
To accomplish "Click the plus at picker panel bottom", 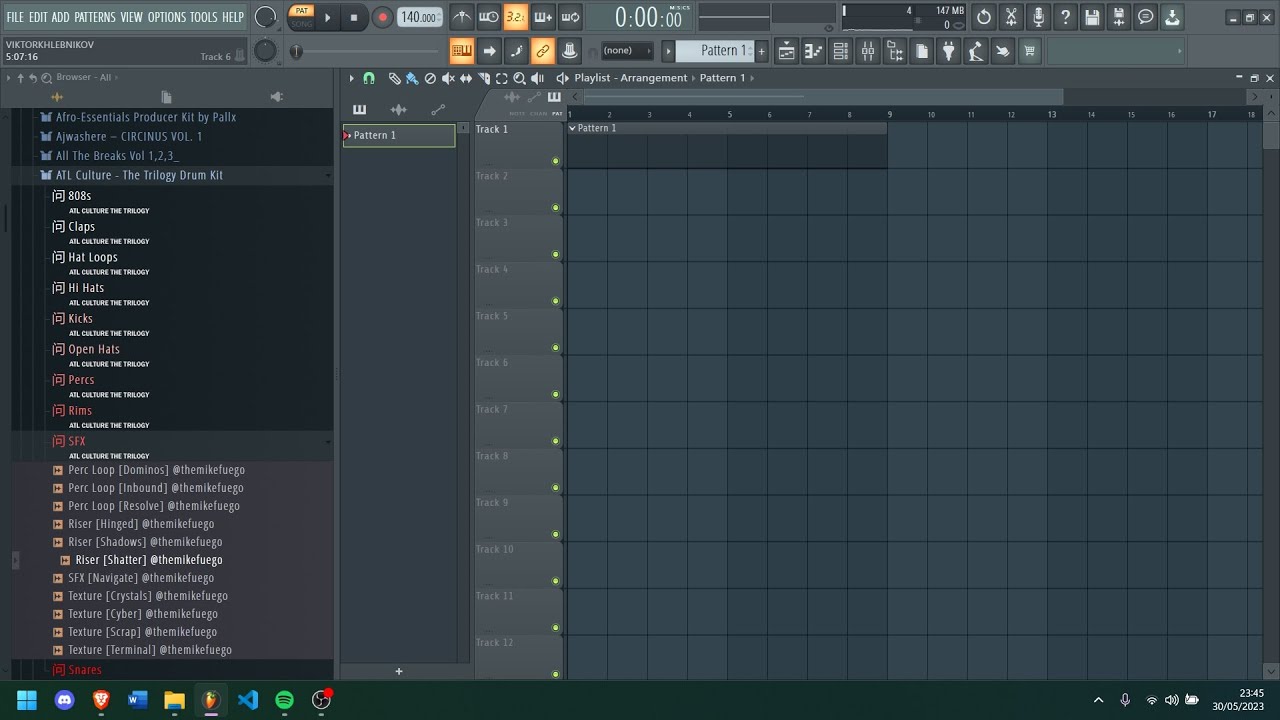I will pyautogui.click(x=398, y=671).
